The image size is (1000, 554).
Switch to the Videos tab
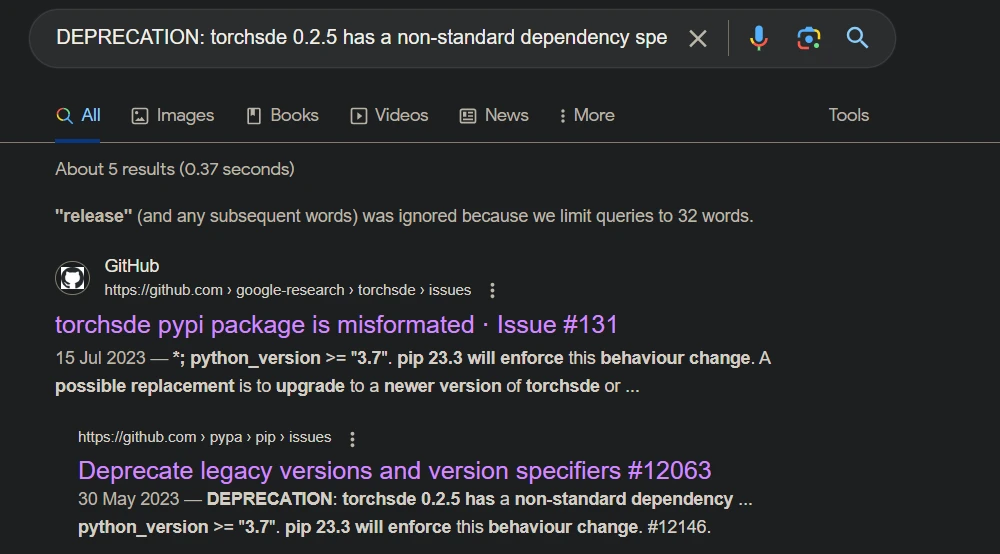tap(389, 115)
